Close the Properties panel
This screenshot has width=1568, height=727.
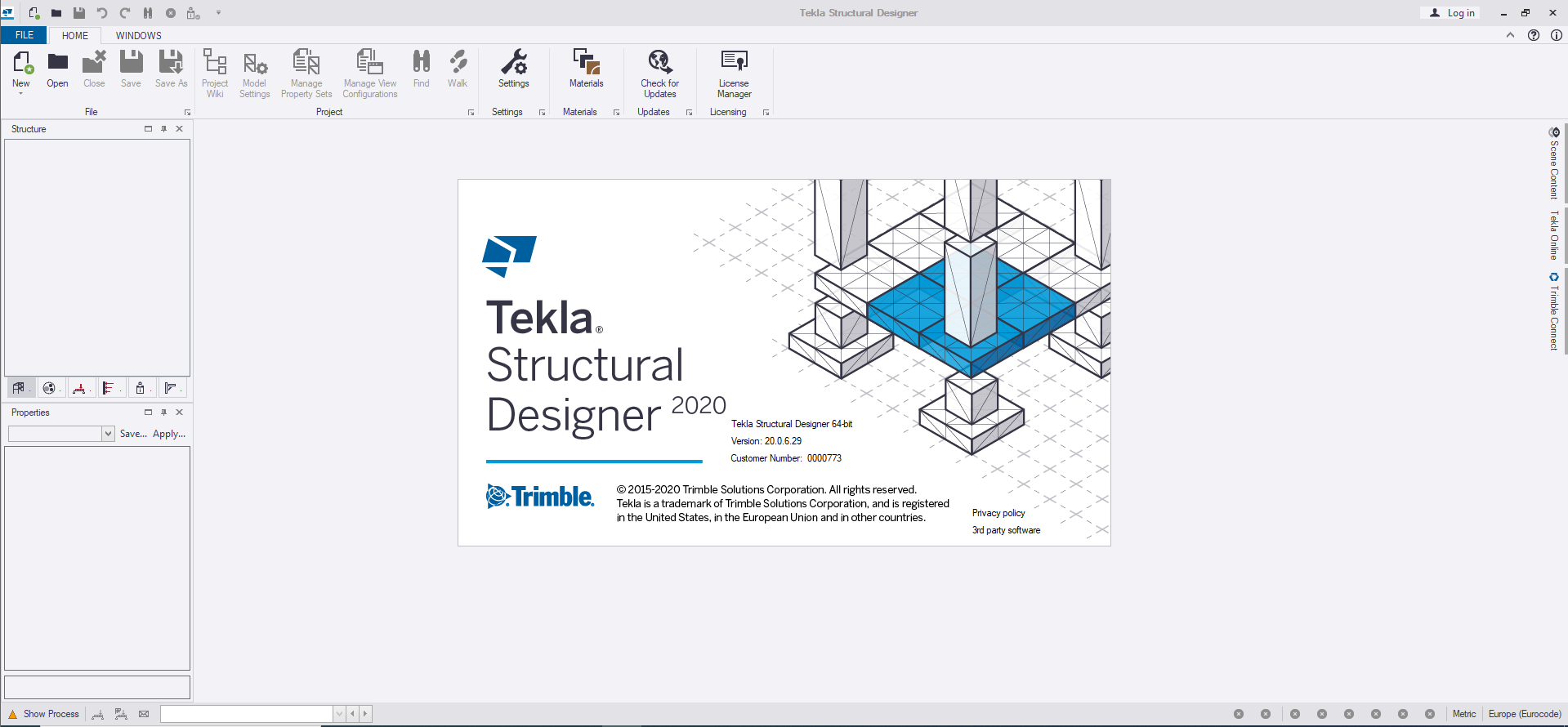[179, 412]
